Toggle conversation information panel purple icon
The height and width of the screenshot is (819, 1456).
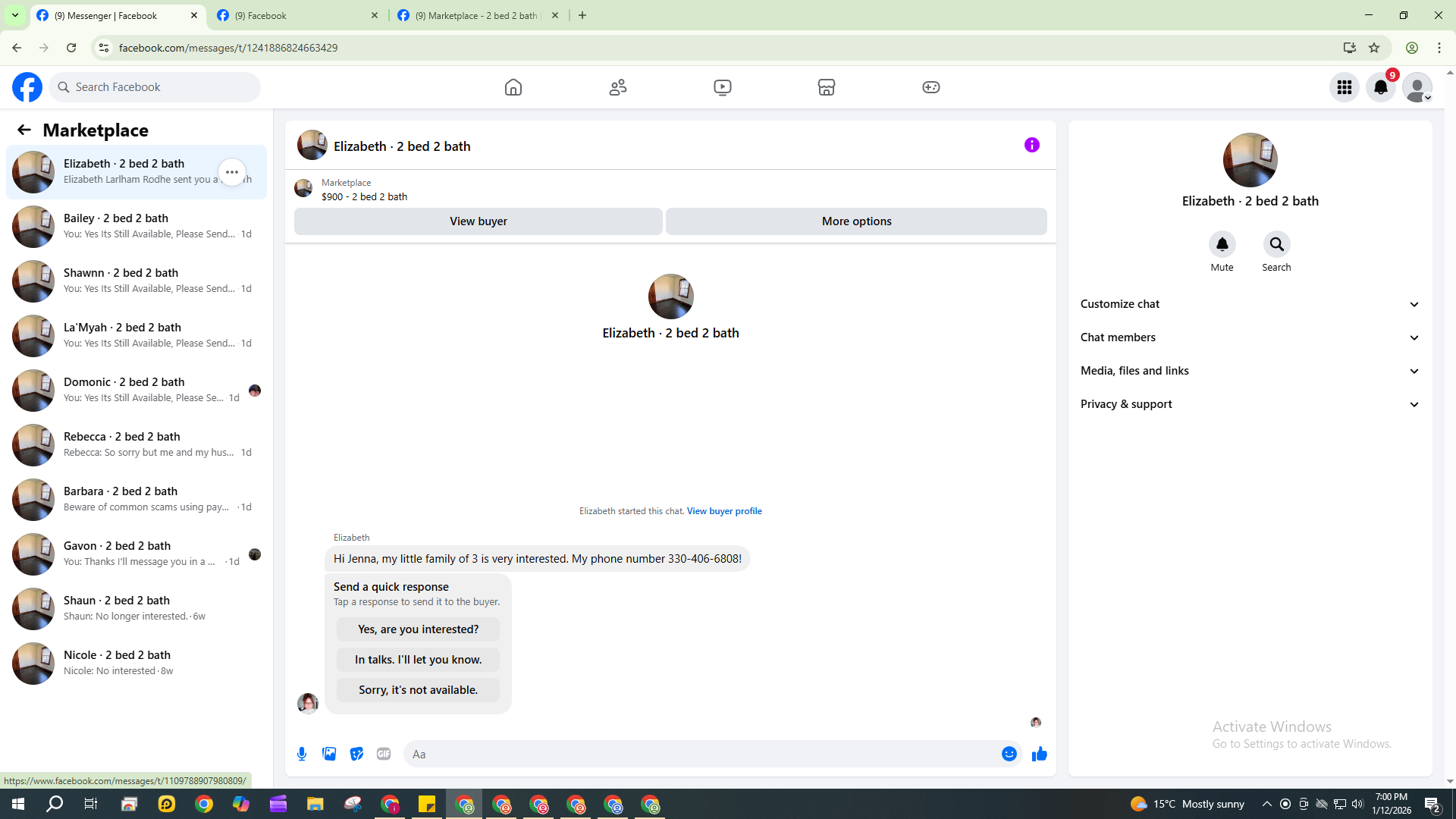[x=1031, y=145]
